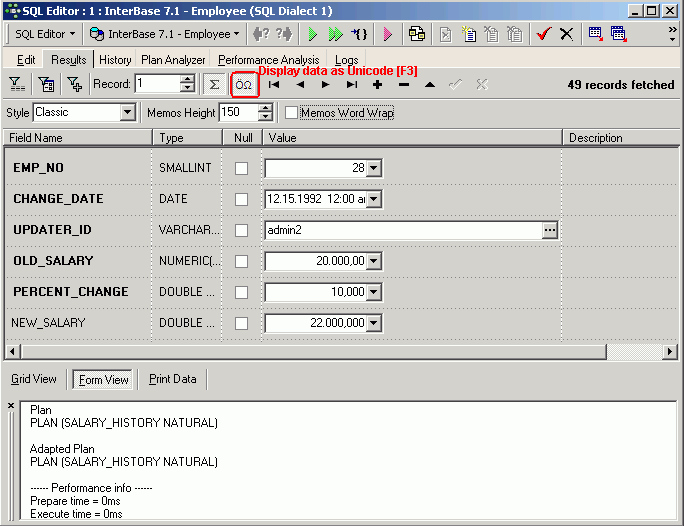Image resolution: width=684 pixels, height=526 pixels.
Task: Go to previous record navigator arrow
Action: coord(300,85)
